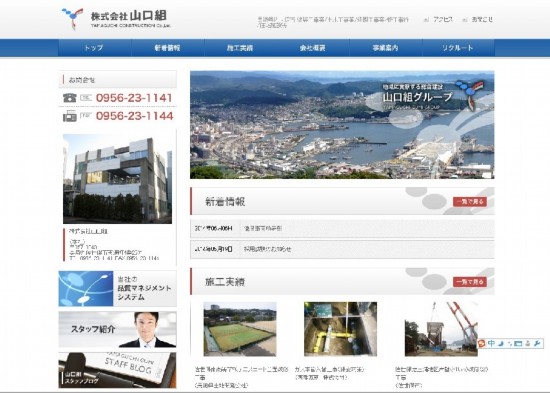Open the 品質マネジメントシステム banner
Viewport: 550px width, 393px height.
118,288
